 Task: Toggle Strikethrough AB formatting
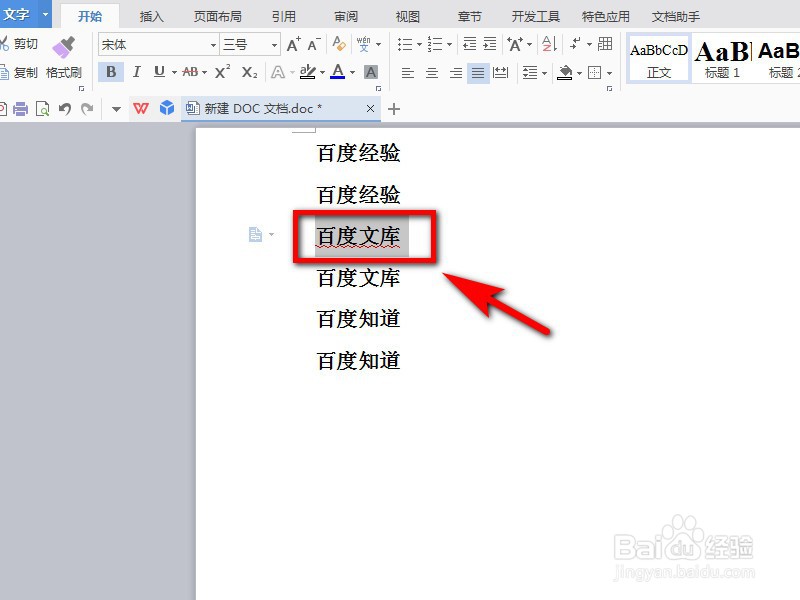190,72
